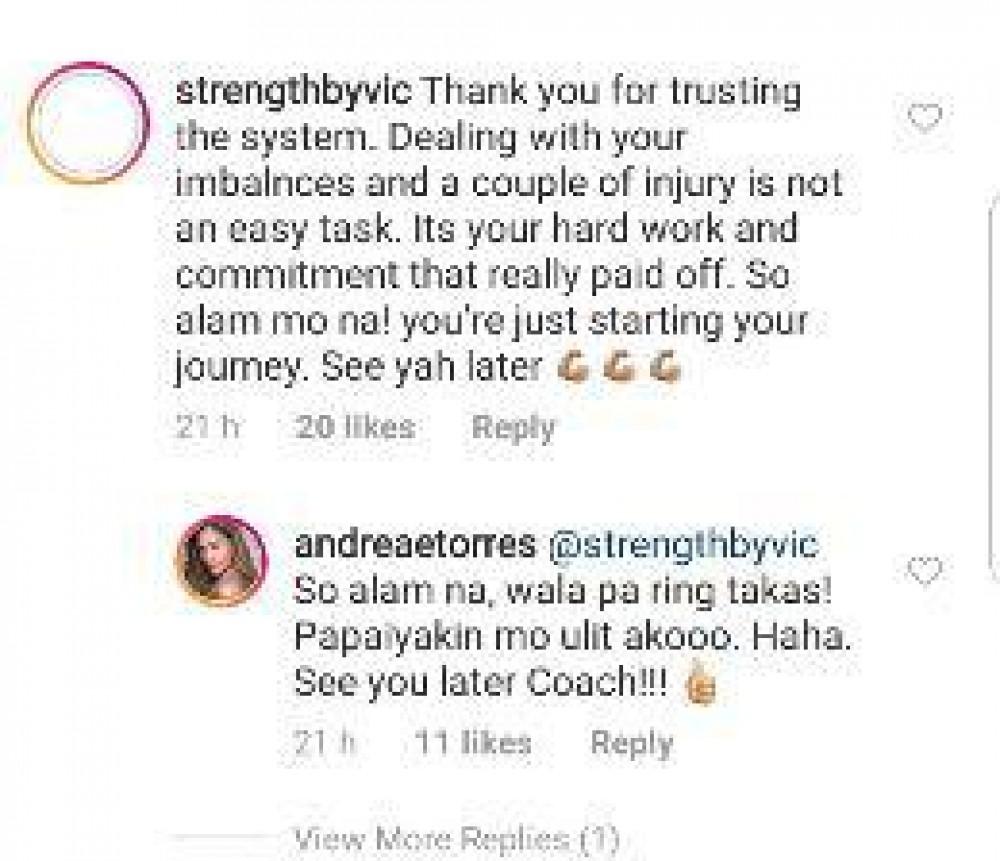Reply to strengthbyvic's comment
The width and height of the screenshot is (1000, 861).
tap(513, 427)
